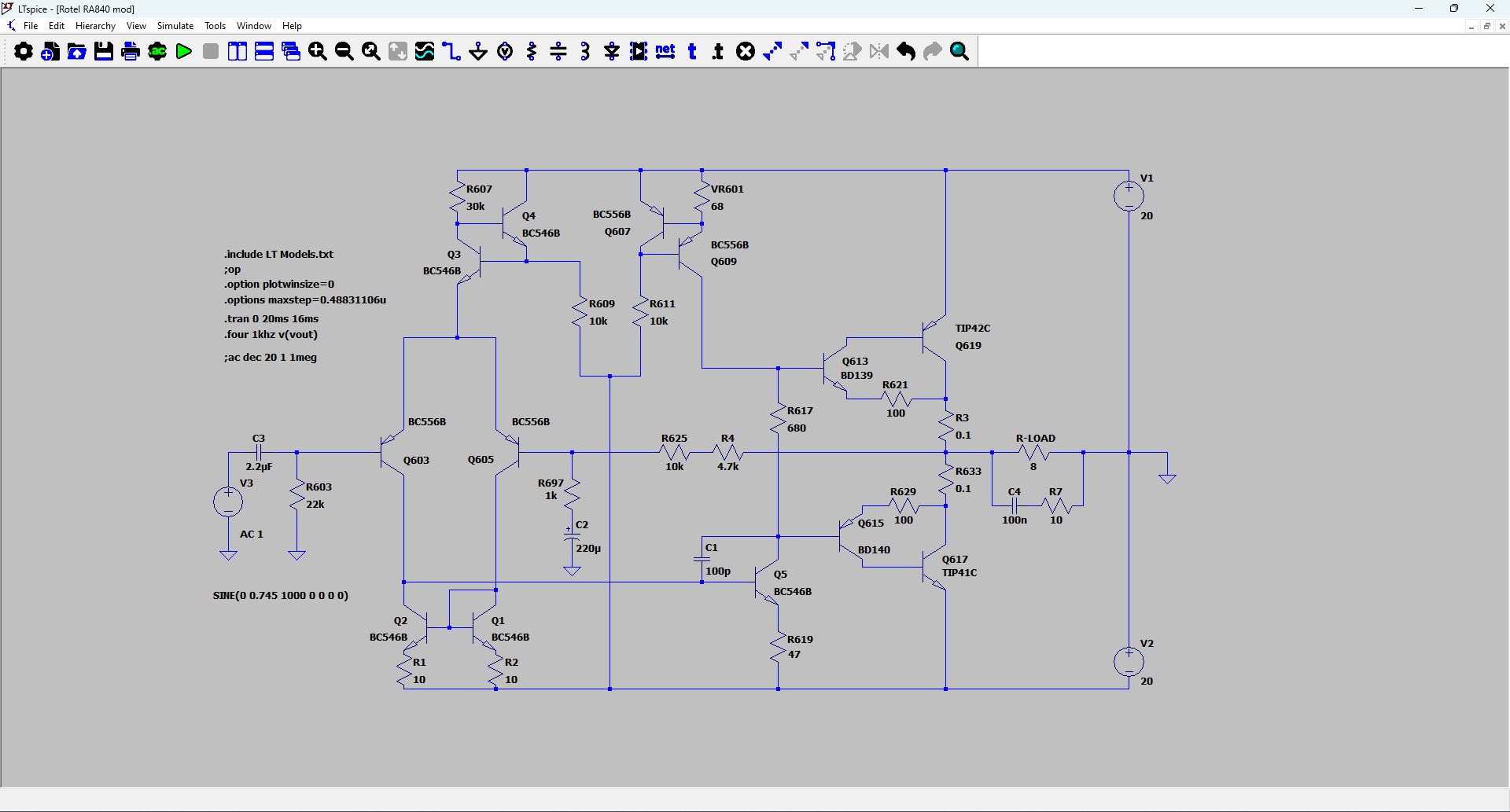Click the Zoom In magnifier
1510x812 pixels.
tap(318, 52)
